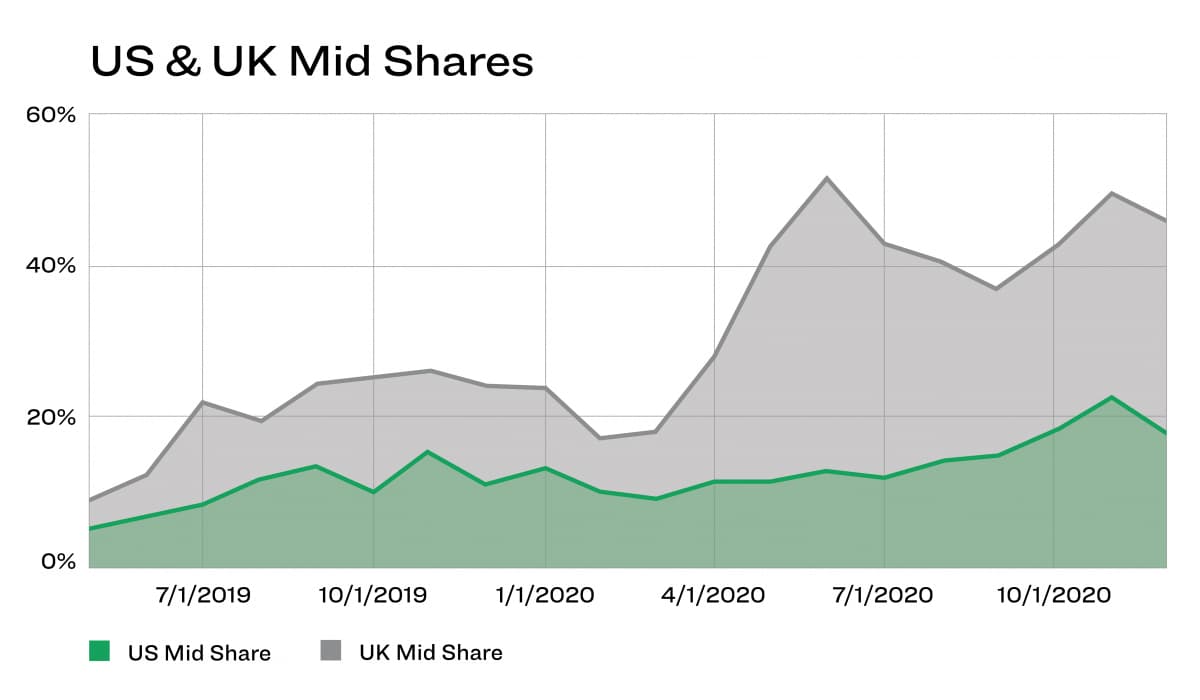Image resolution: width=1200 pixels, height=700 pixels.
Task: Select the US Mid Share legend label
Action: (x=199, y=653)
